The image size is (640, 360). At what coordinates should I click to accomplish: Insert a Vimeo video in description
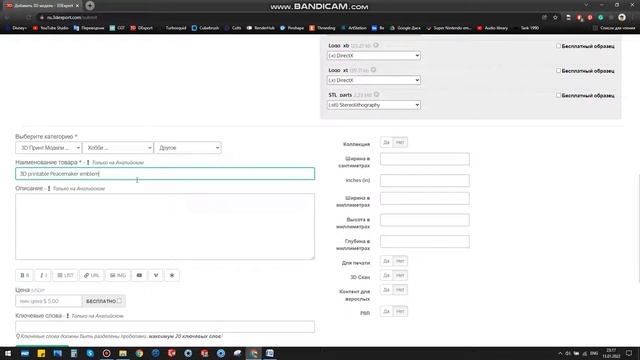click(x=156, y=276)
